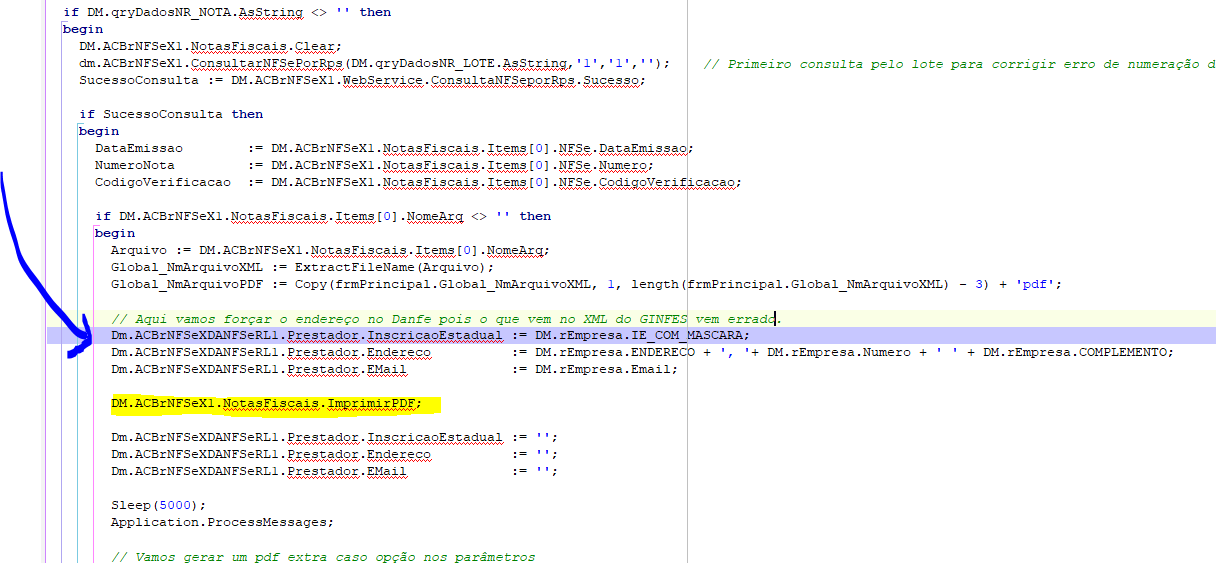Click the "DataEmissao" variable at line start
This screenshot has height=563, width=1216.
coord(139,148)
